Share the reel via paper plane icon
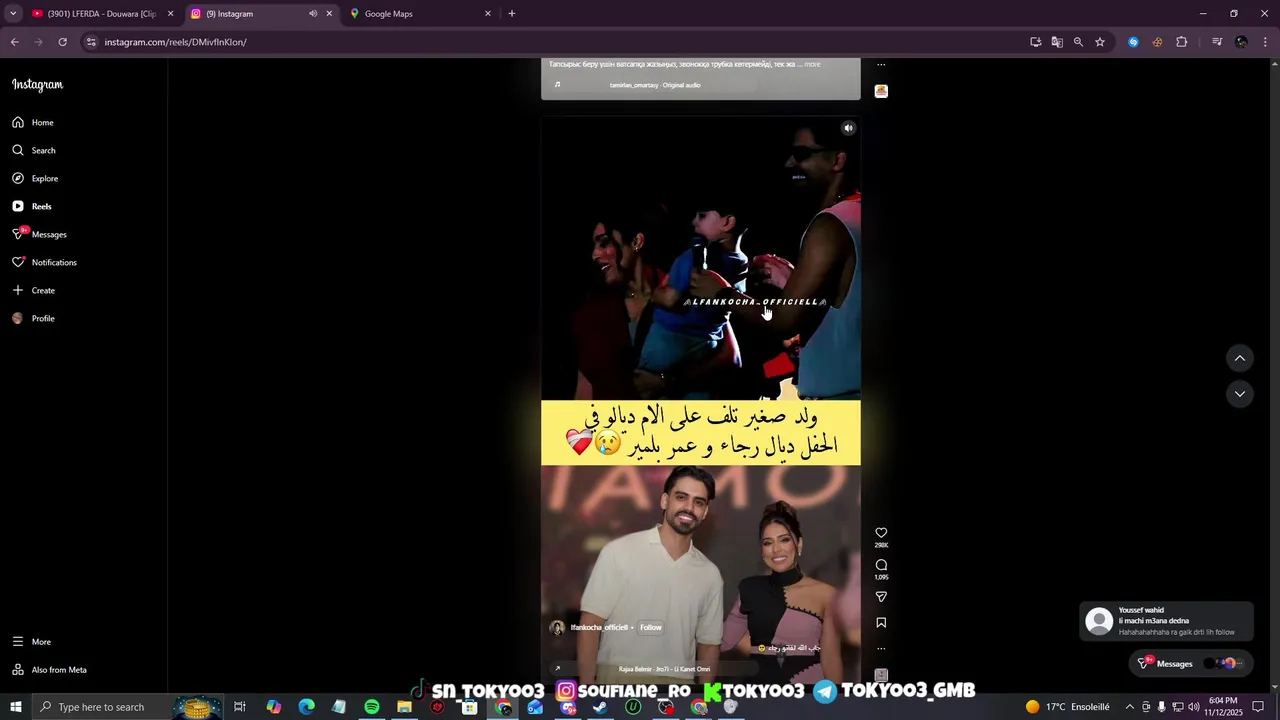 (881, 597)
